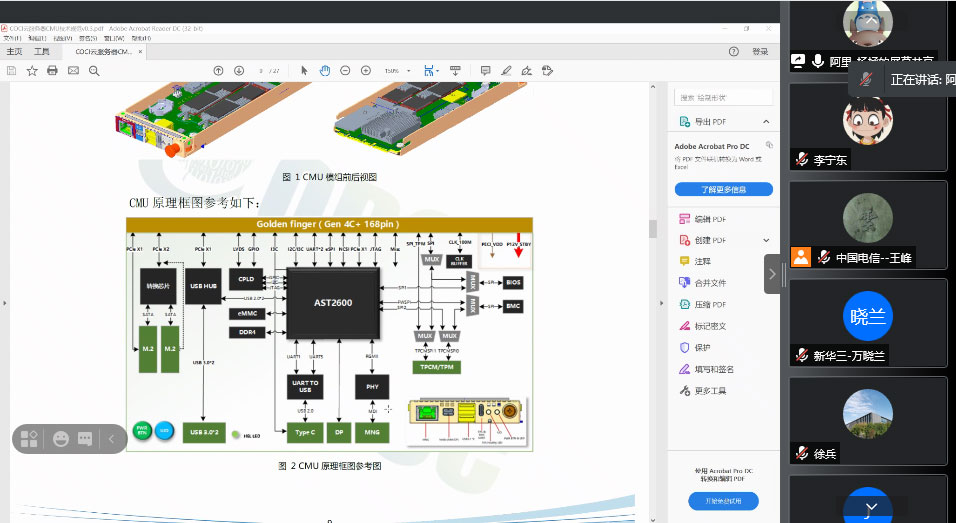Click the TPCM/TPM block in diagram
Screen dimensions: 956x523
[x=437, y=367]
